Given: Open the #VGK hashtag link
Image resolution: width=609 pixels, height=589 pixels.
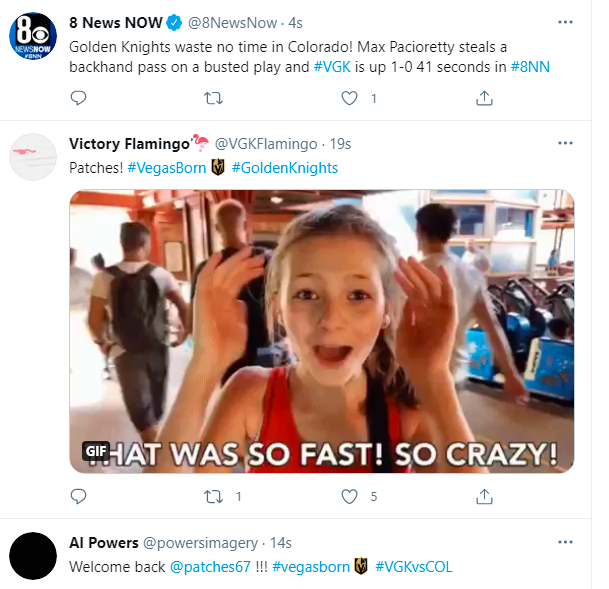Looking at the screenshot, I should tap(331, 66).
